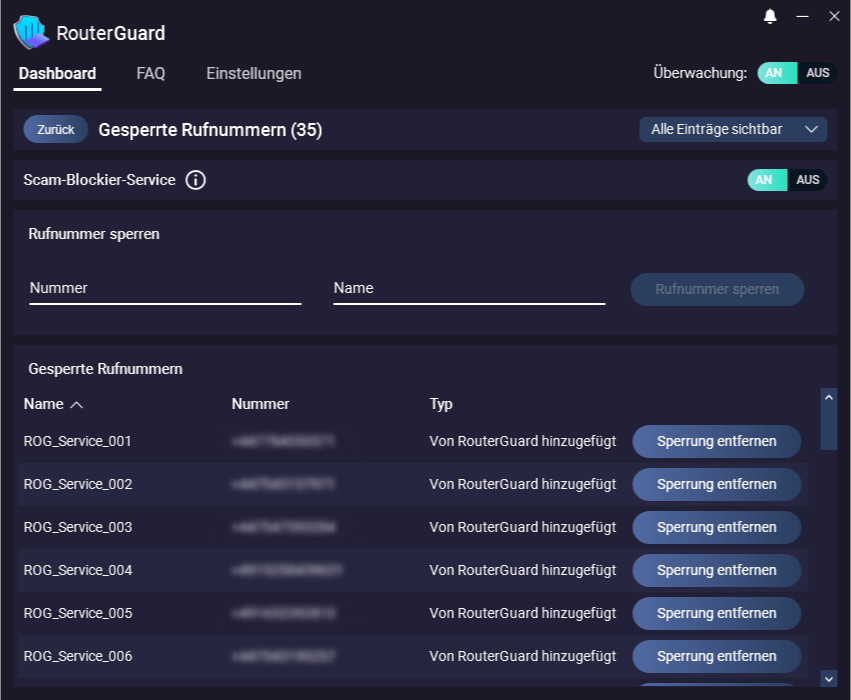
Task: Switch to the Dashboard tab
Action: [57, 73]
